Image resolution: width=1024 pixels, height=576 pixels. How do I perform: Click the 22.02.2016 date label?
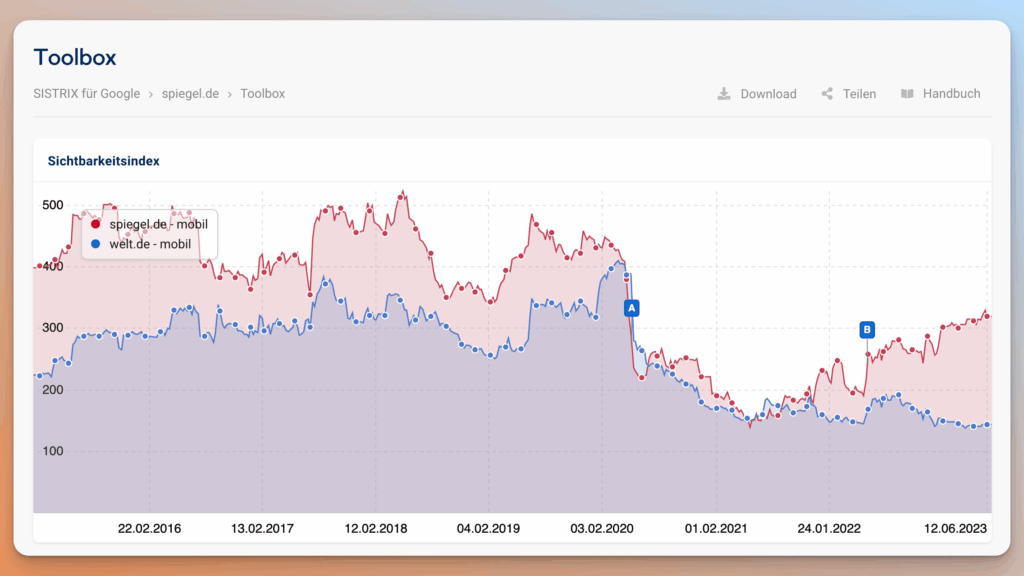coord(150,529)
